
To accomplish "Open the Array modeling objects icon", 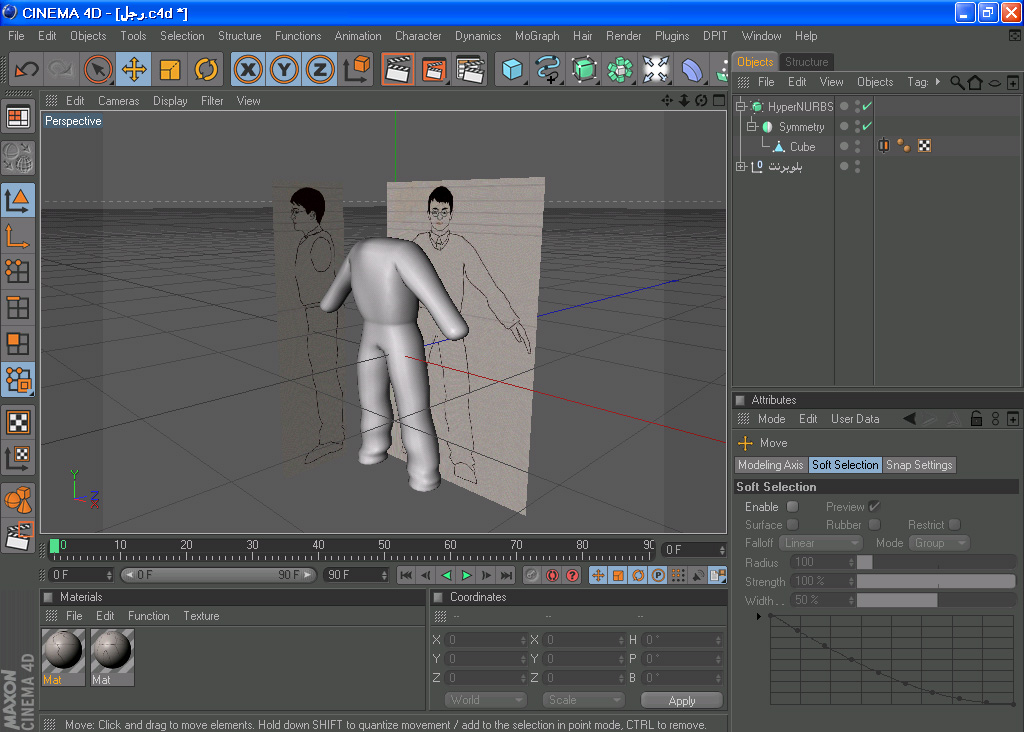I will click(620, 69).
